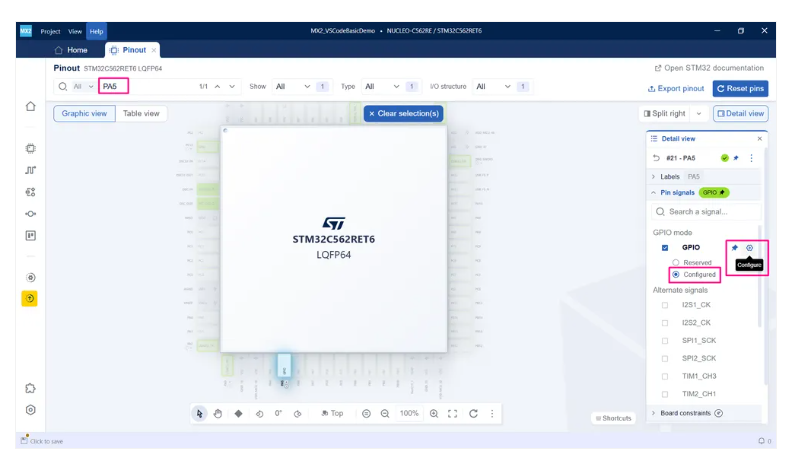Pin the GPIO signal with pin icon
The image size is (789, 462).
[x=735, y=248]
